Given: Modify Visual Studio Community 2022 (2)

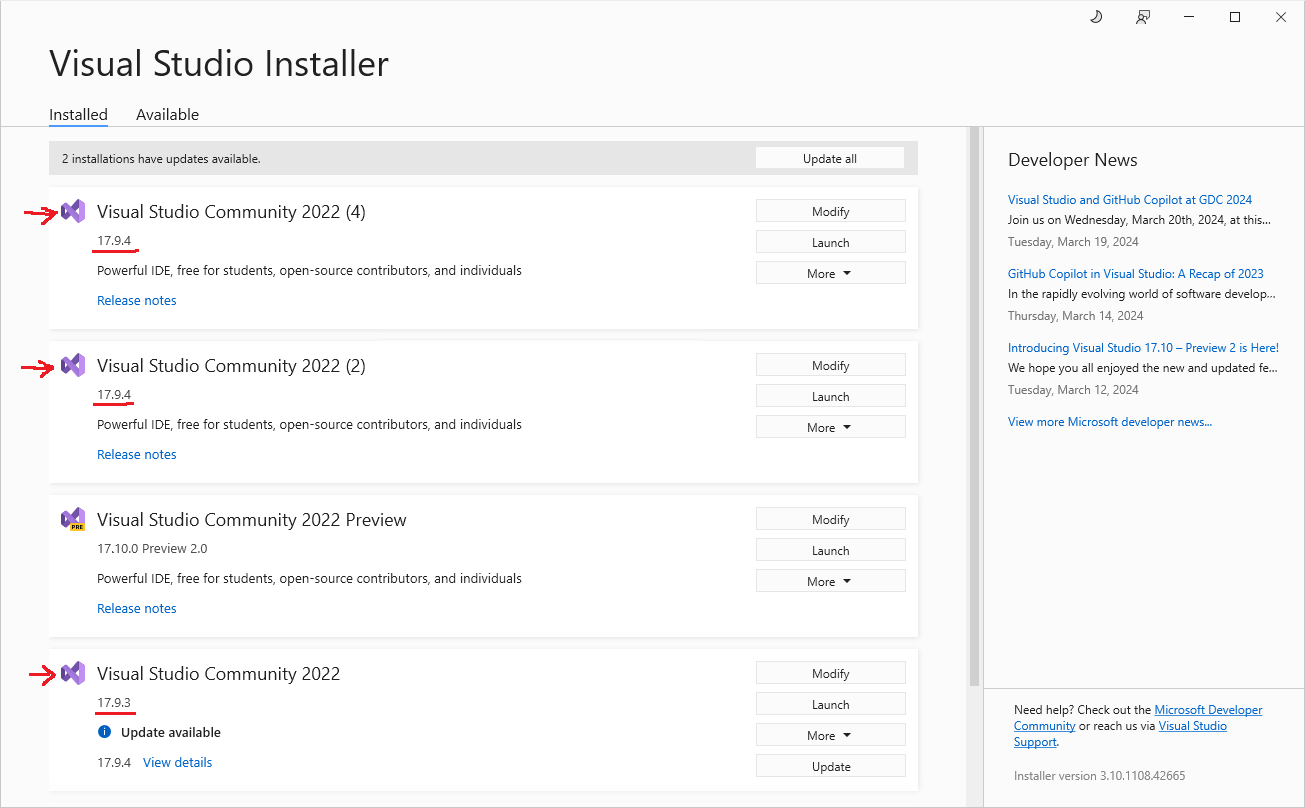Looking at the screenshot, I should coord(830,365).
